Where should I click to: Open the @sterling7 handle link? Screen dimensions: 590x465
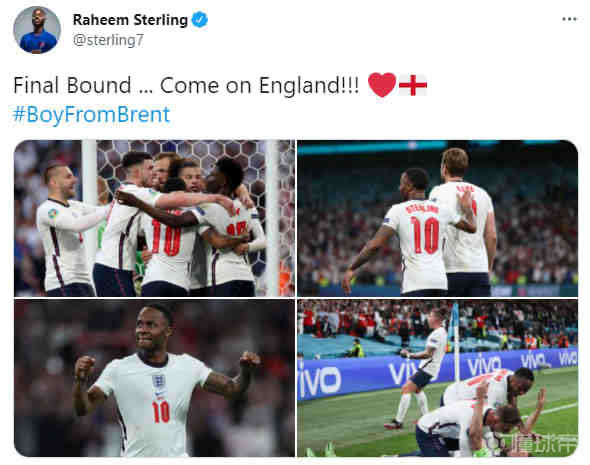pyautogui.click(x=108, y=40)
